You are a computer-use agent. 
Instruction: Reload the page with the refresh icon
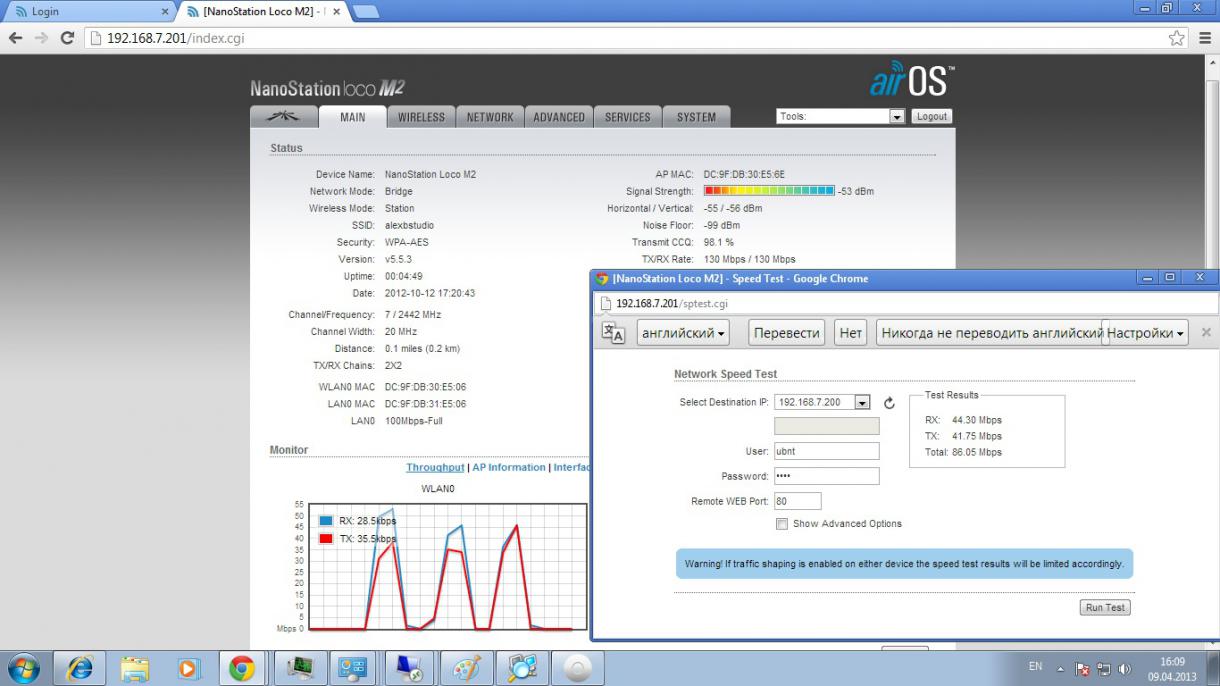[x=67, y=38]
